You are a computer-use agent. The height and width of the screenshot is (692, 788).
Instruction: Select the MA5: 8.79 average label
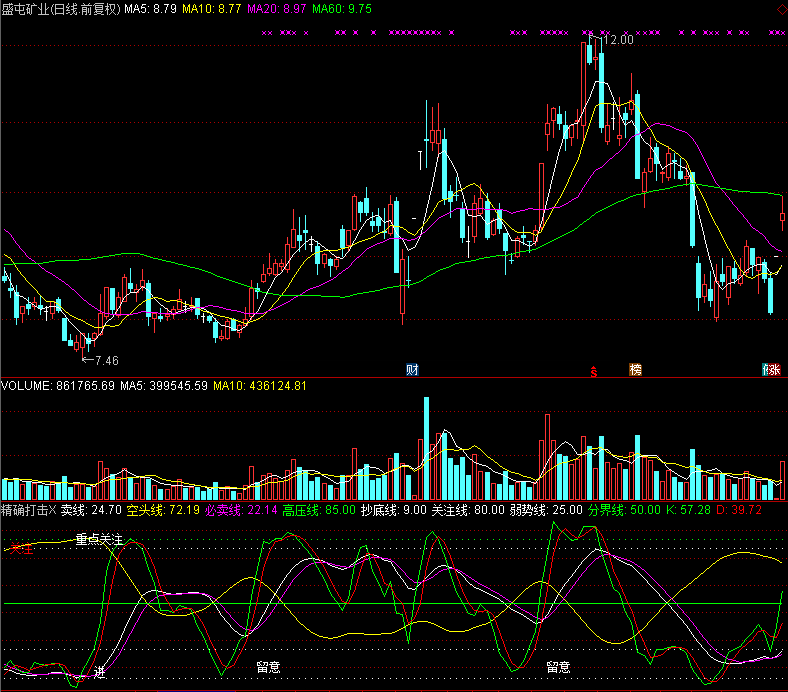pyautogui.click(x=150, y=9)
